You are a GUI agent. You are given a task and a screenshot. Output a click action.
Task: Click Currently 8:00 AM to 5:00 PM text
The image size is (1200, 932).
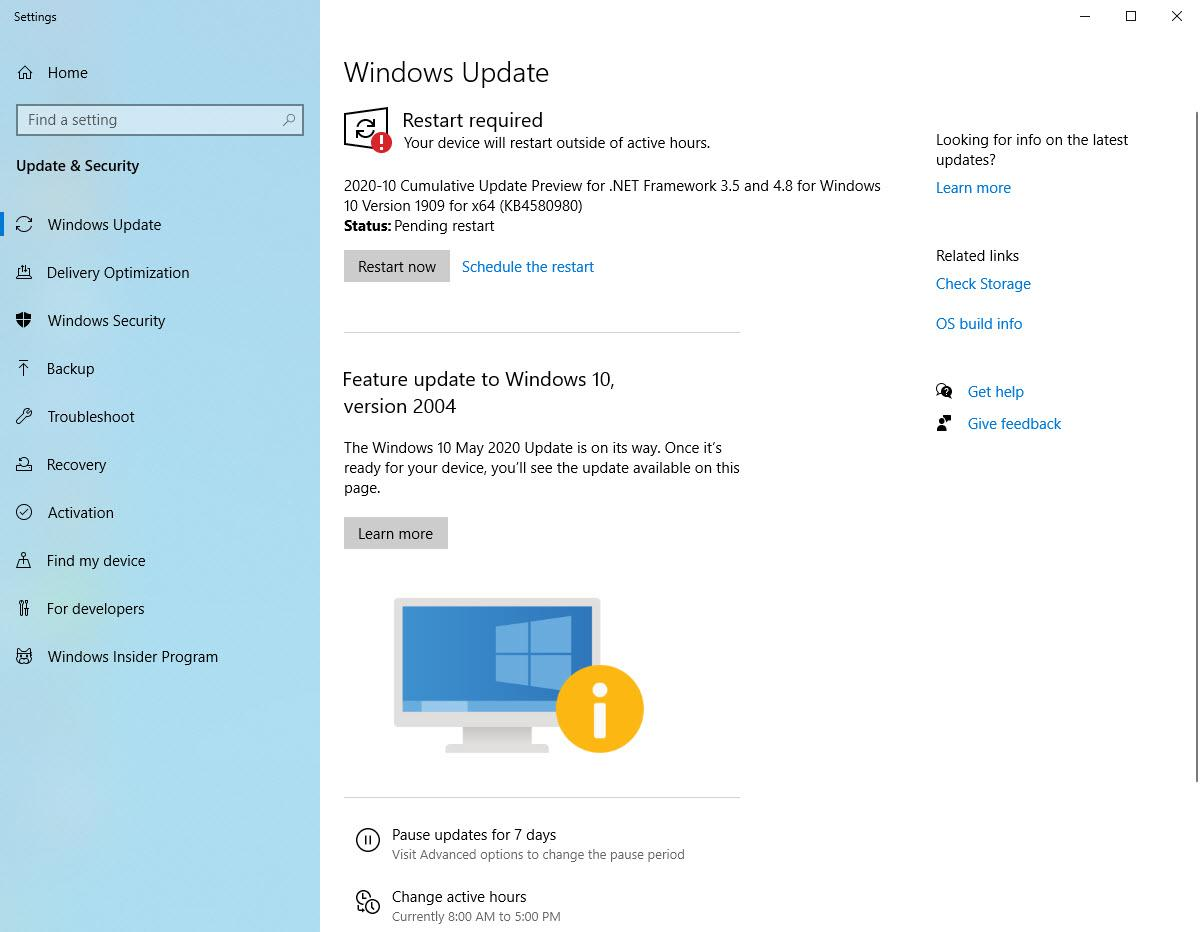476,917
